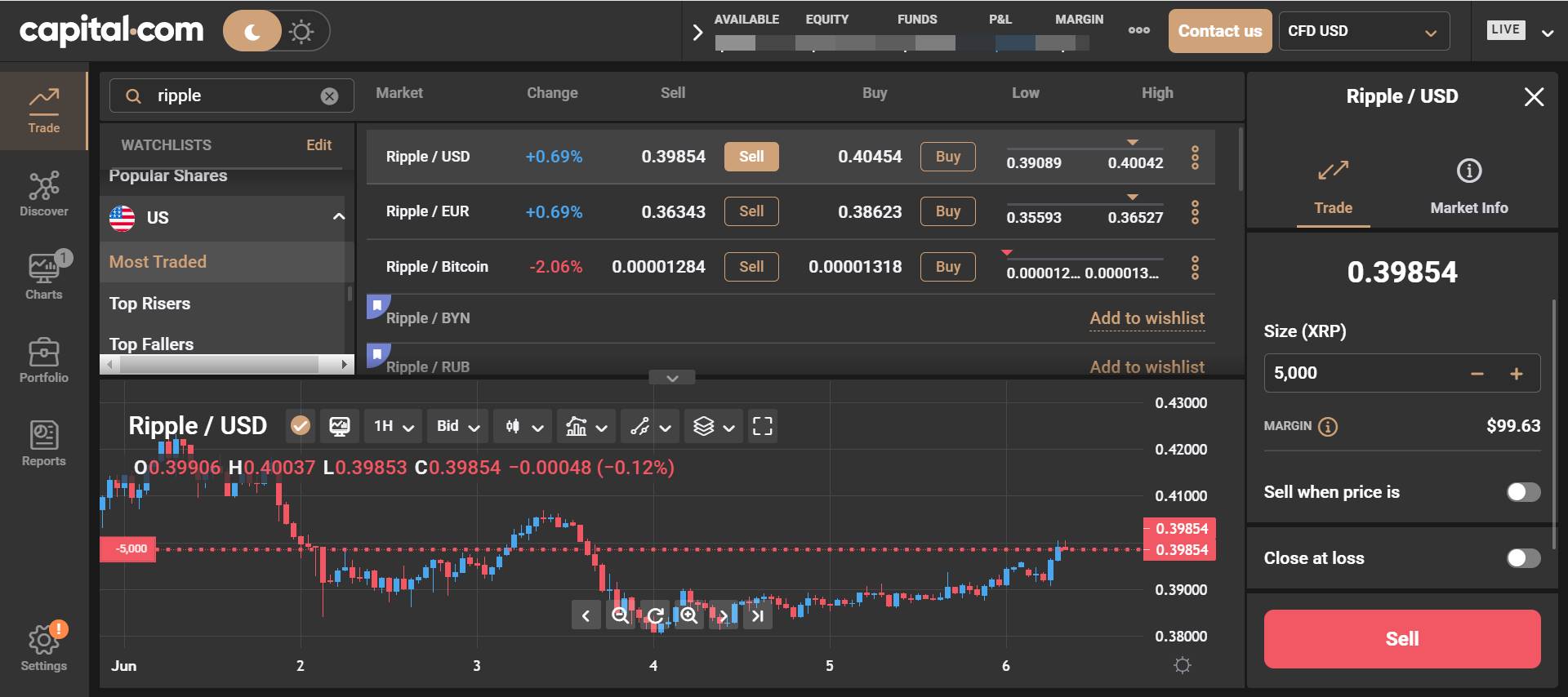Open Ripple / USD row options menu
The image size is (1568, 697).
[1195, 157]
